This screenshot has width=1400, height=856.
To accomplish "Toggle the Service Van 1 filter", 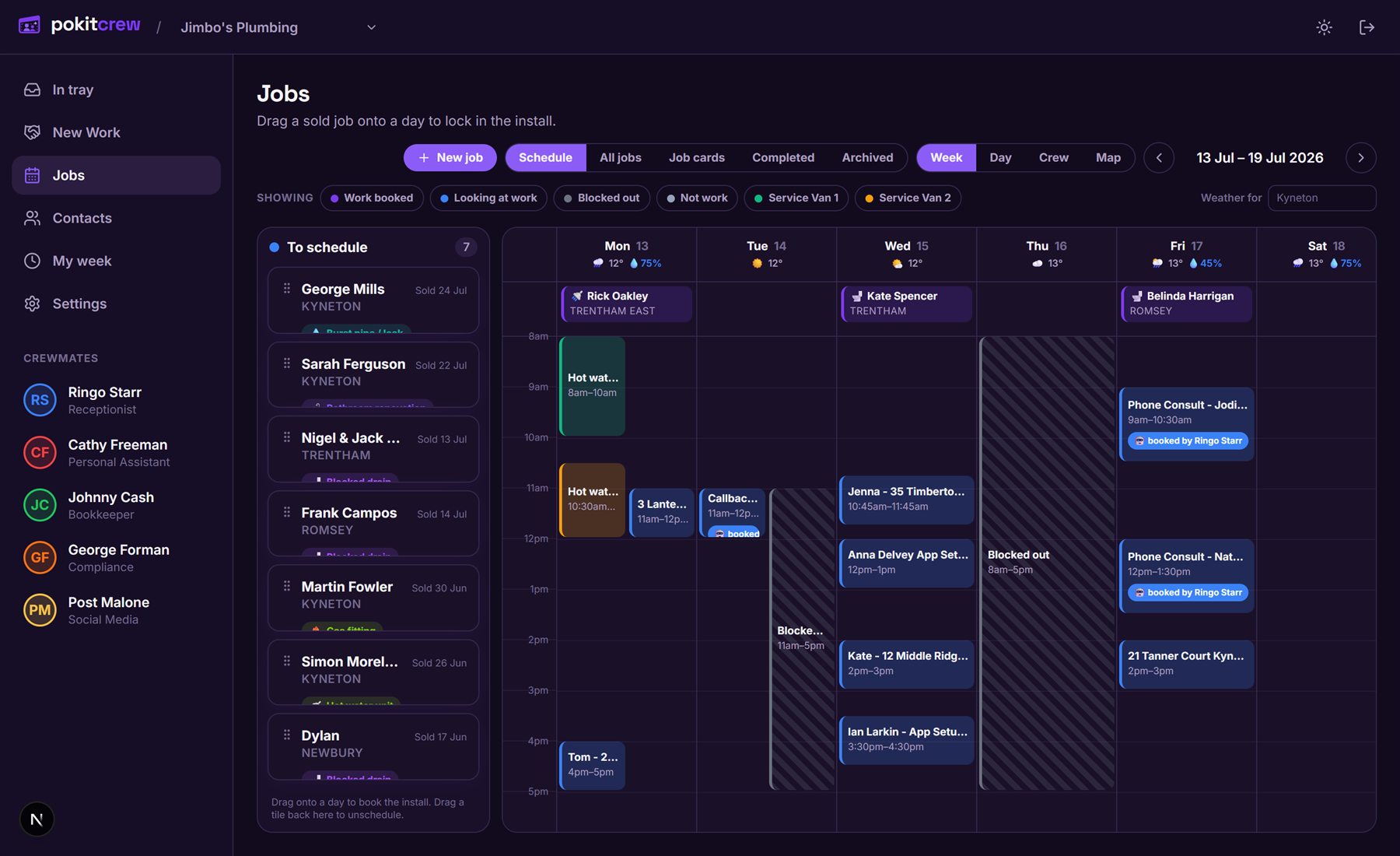I will (x=796, y=198).
